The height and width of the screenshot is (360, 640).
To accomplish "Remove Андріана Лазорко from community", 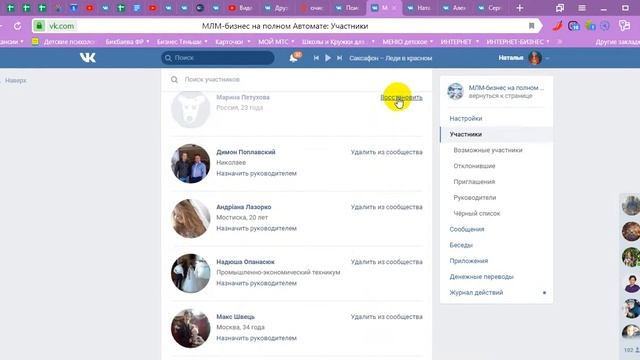I will 387,207.
